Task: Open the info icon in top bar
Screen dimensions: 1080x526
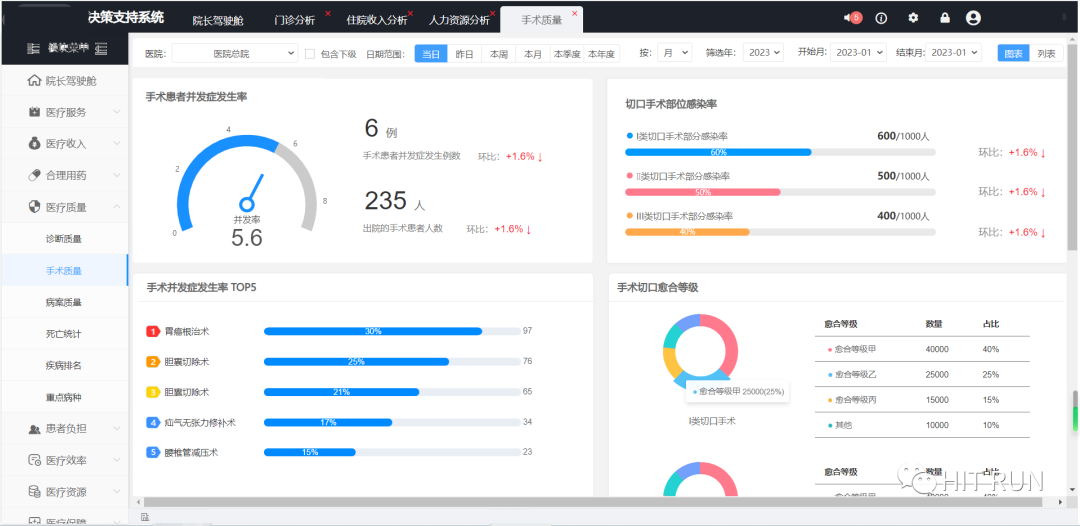Action: click(881, 18)
